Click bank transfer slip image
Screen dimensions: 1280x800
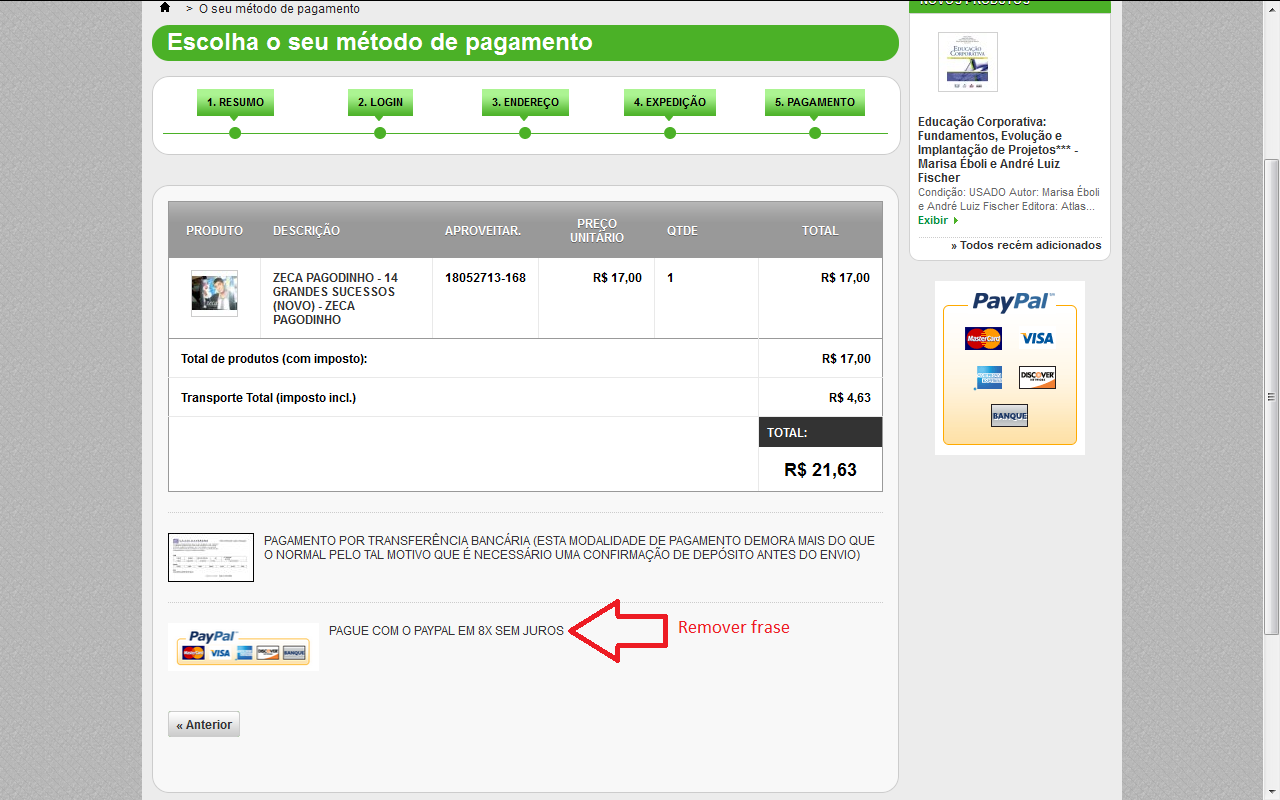tap(211, 557)
